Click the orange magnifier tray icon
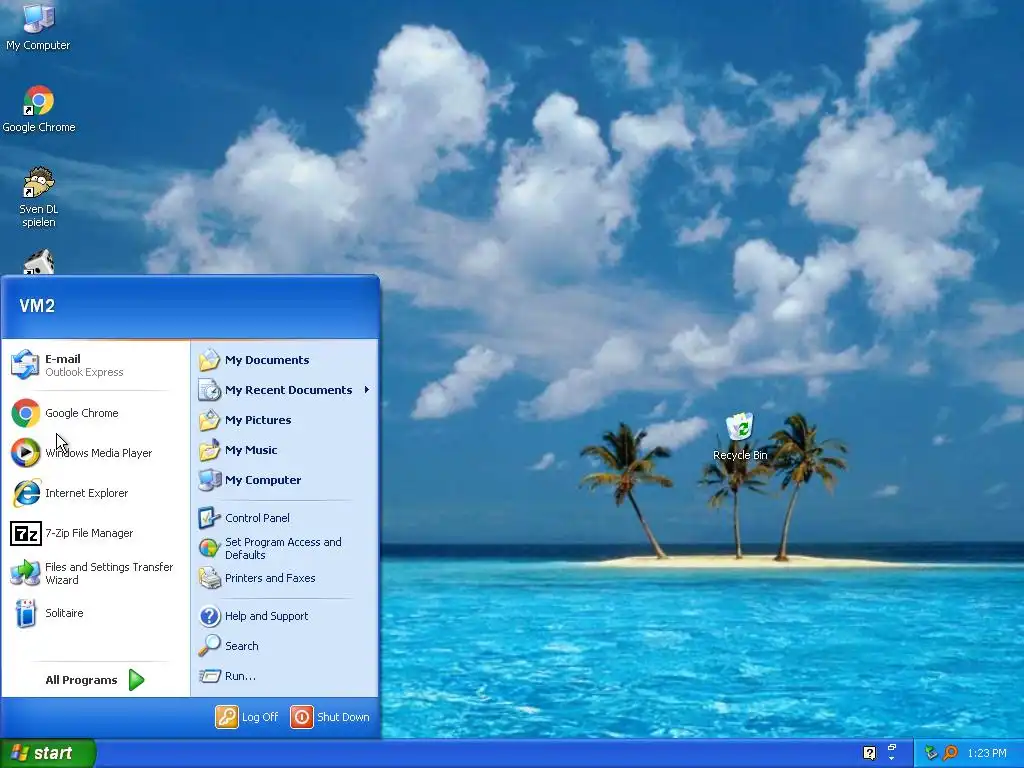Image resolution: width=1024 pixels, height=768 pixels. point(950,753)
